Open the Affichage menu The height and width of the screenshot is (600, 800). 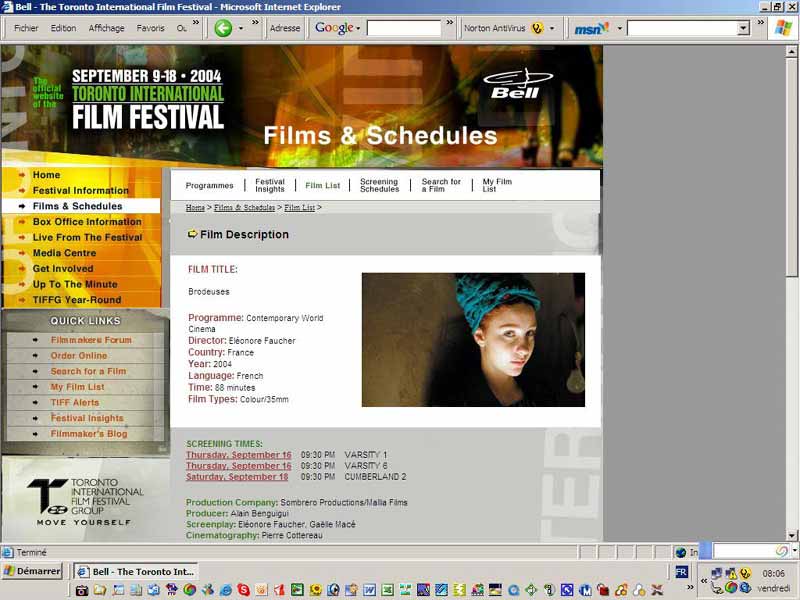pos(106,28)
